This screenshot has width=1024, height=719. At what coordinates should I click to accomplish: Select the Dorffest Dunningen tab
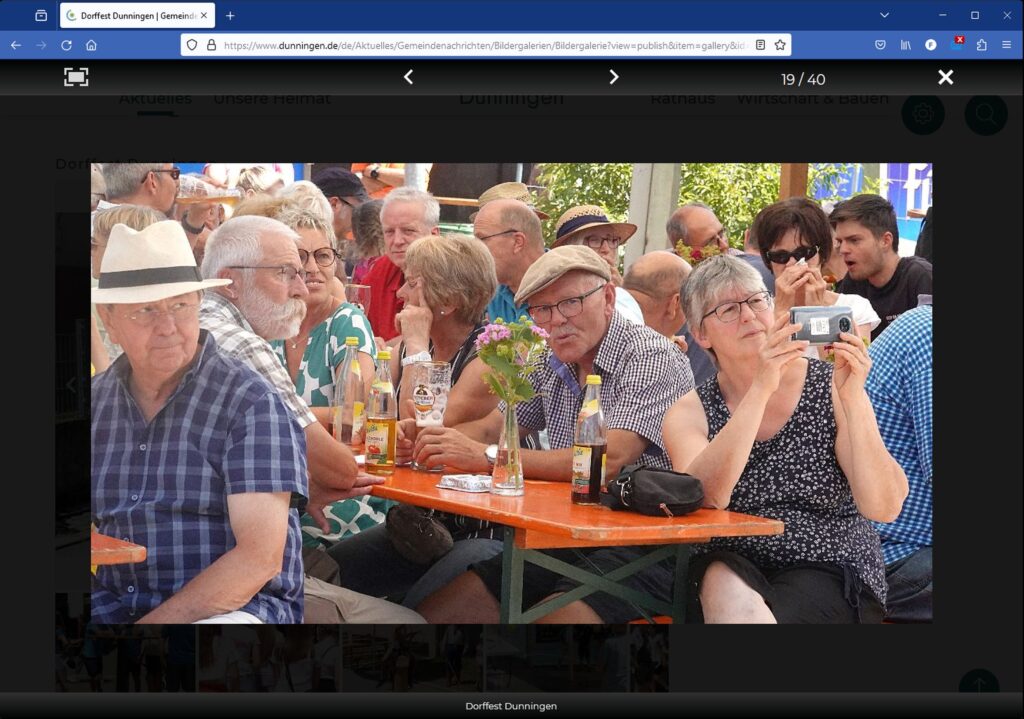(132, 16)
